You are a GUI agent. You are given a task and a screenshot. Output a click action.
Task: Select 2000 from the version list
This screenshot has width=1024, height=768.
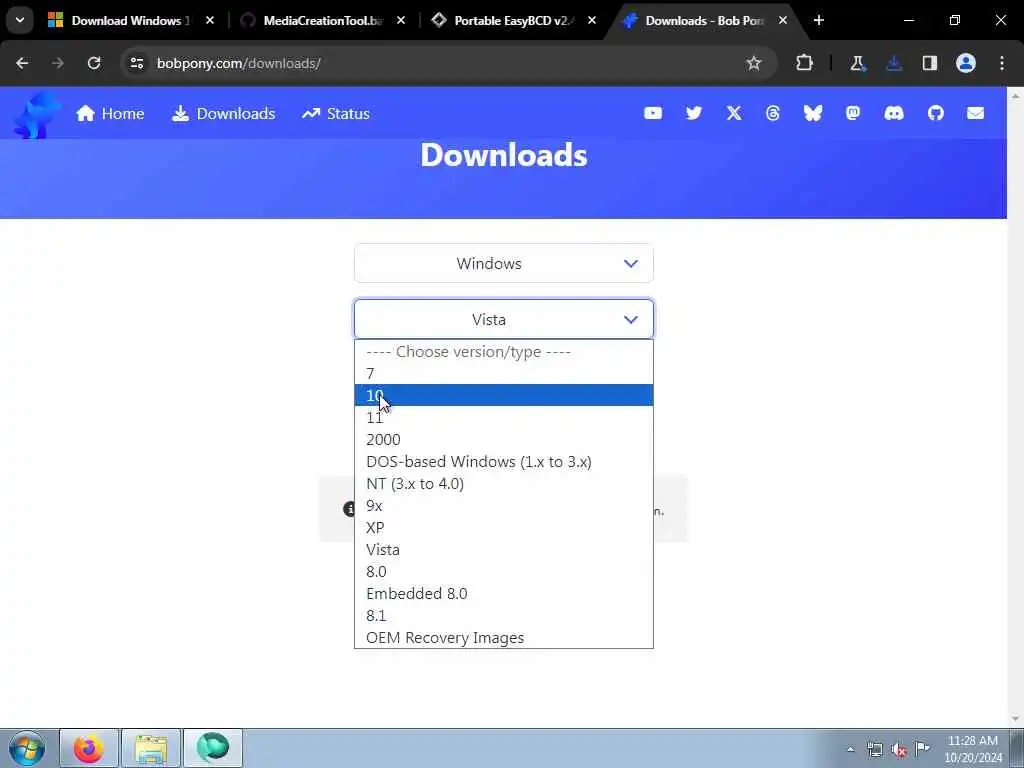504,440
